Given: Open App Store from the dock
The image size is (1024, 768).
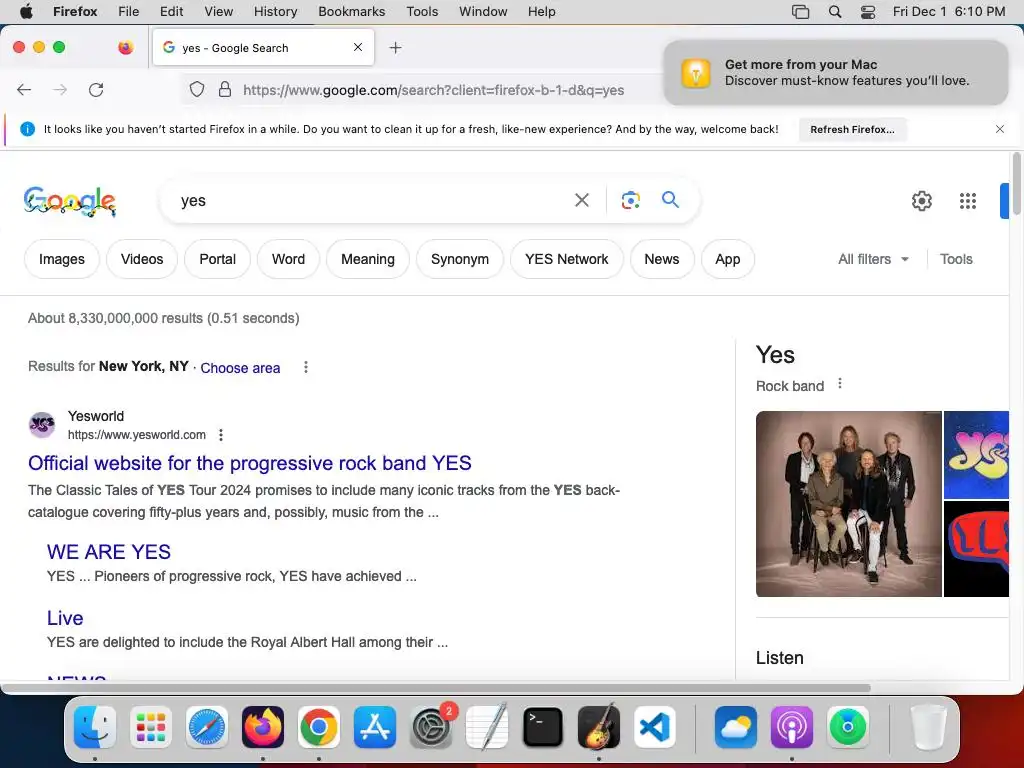Looking at the screenshot, I should click(x=375, y=727).
